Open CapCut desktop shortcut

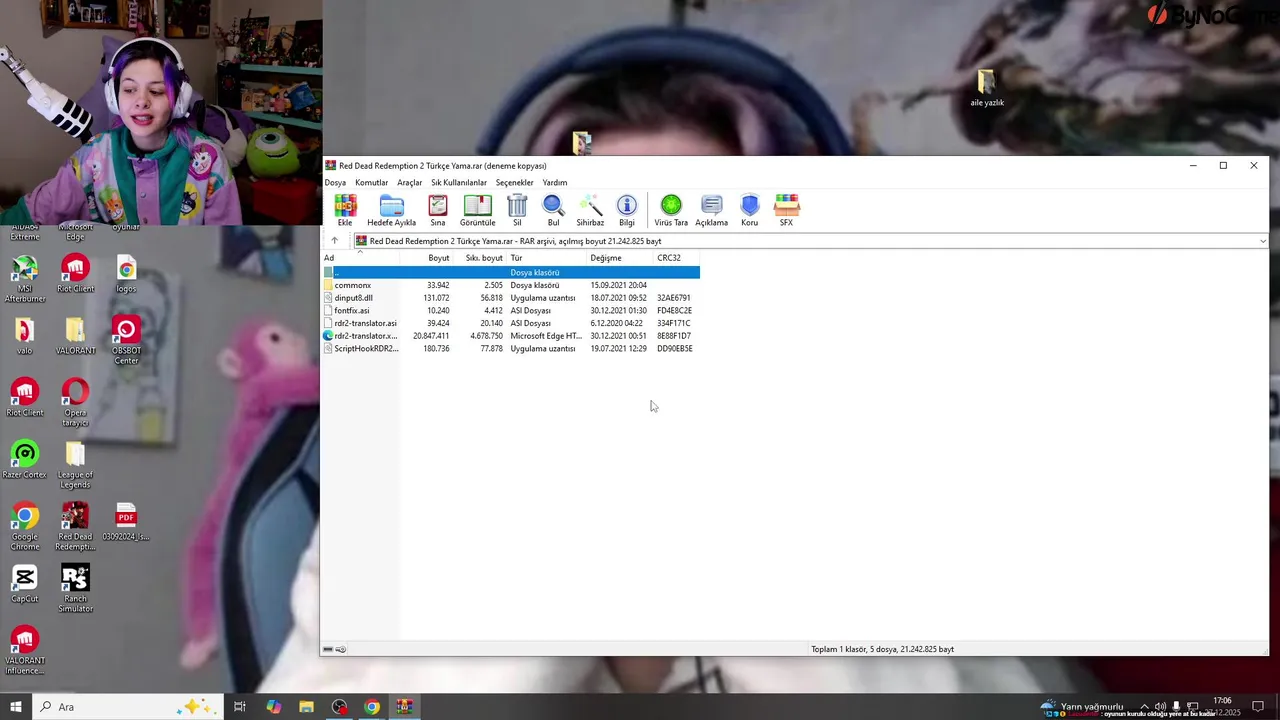click(x=25, y=585)
